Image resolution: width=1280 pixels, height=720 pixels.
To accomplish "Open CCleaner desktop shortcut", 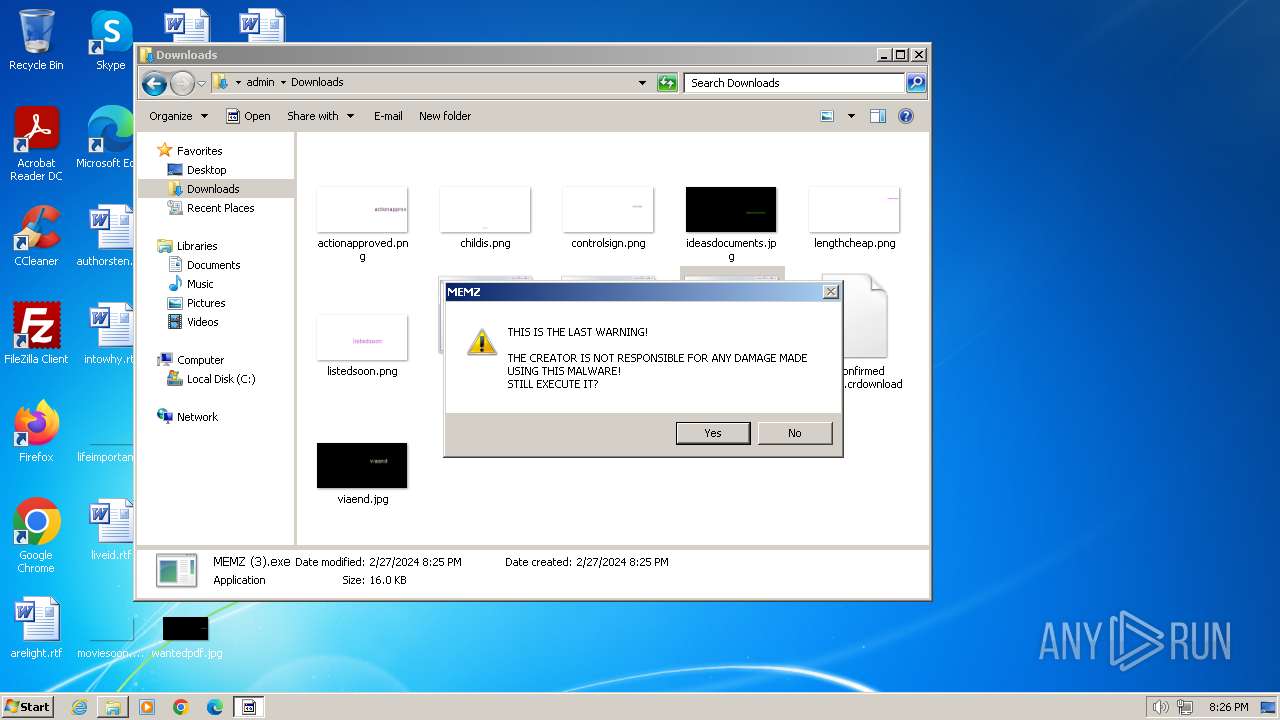I will pyautogui.click(x=36, y=235).
